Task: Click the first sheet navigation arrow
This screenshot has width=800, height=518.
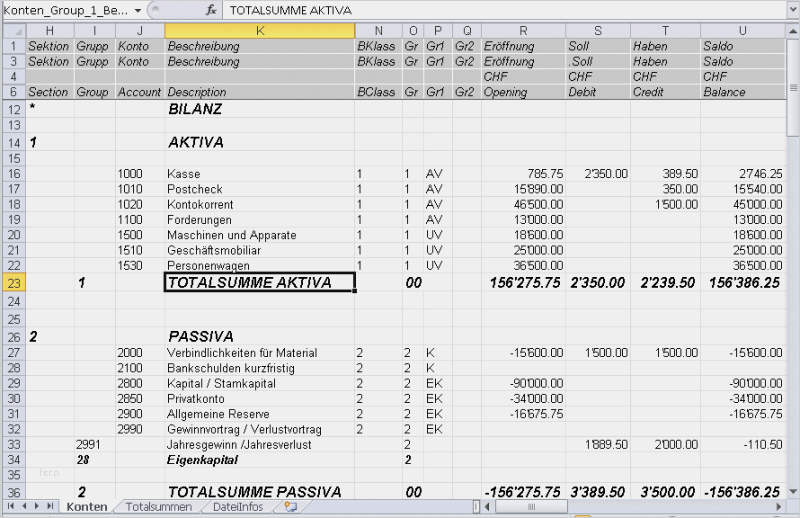Action: (x=11, y=507)
